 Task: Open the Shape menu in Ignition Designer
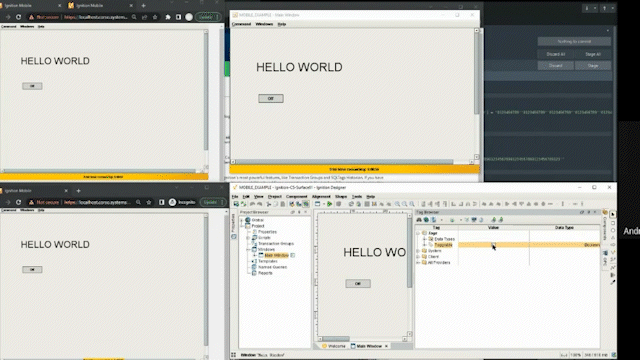[x=341, y=197]
